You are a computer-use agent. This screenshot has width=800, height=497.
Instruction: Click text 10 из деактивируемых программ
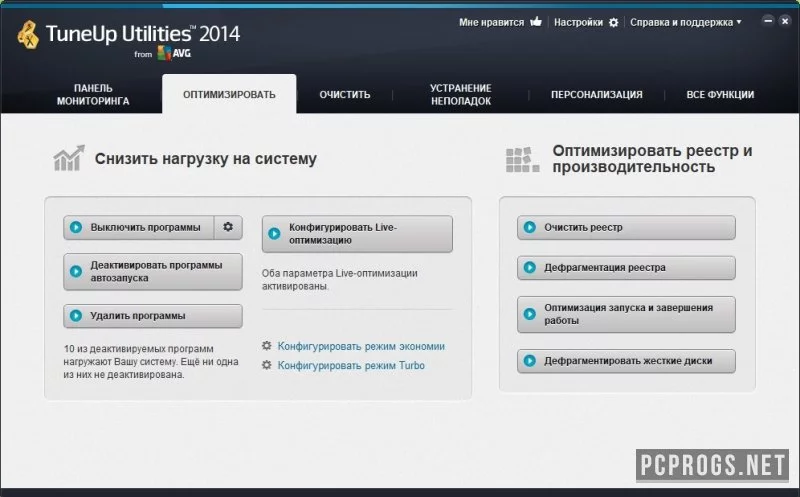click(x=138, y=349)
